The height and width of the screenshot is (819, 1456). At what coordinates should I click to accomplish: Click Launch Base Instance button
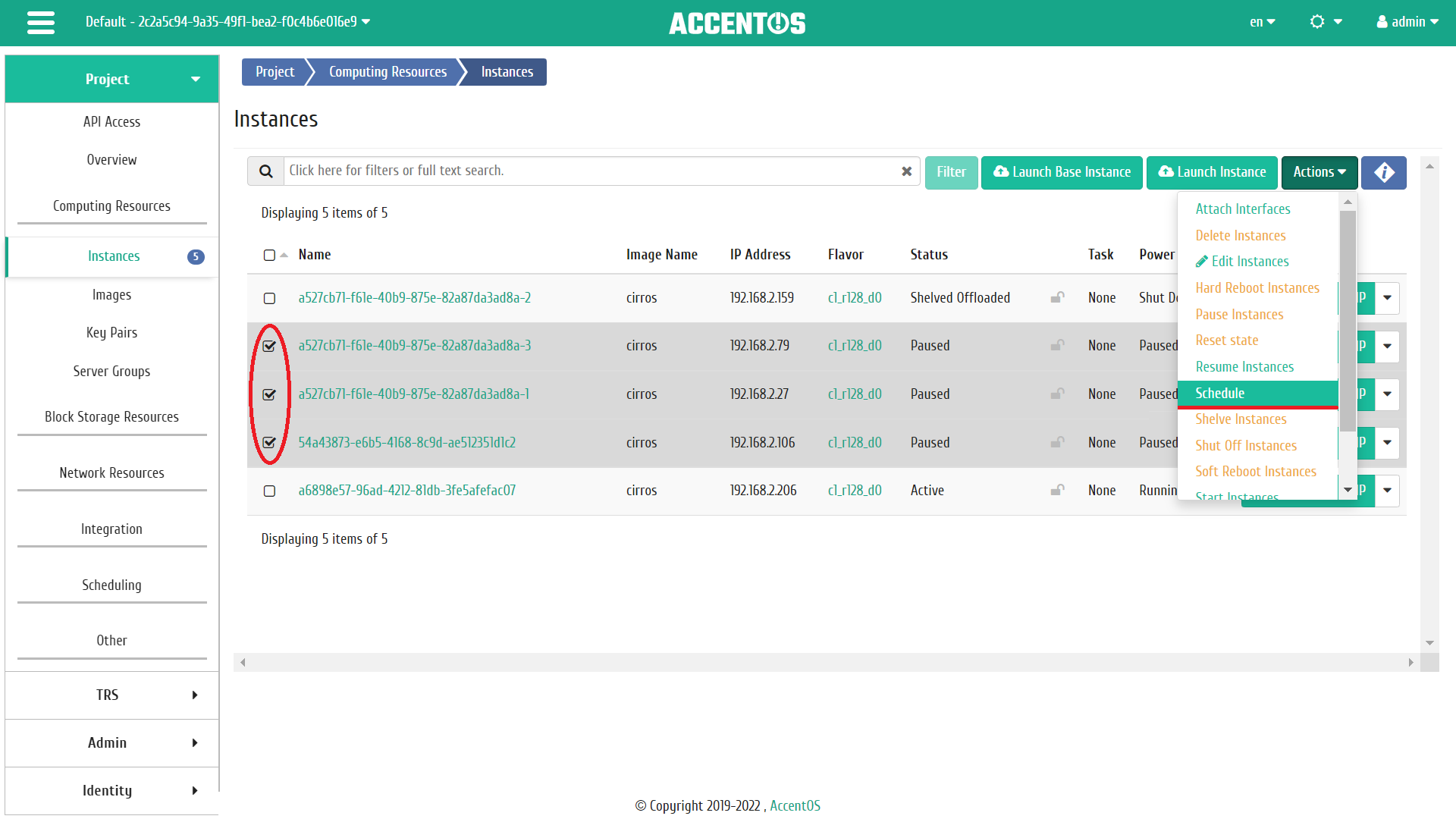pos(1062,172)
